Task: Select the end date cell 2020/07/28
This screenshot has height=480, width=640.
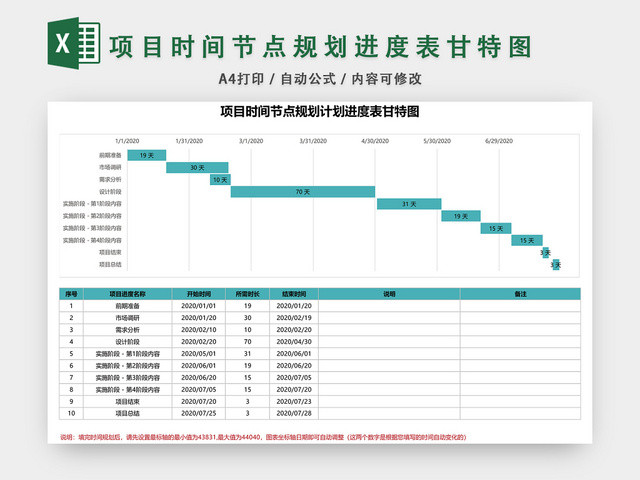Action: tap(294, 413)
